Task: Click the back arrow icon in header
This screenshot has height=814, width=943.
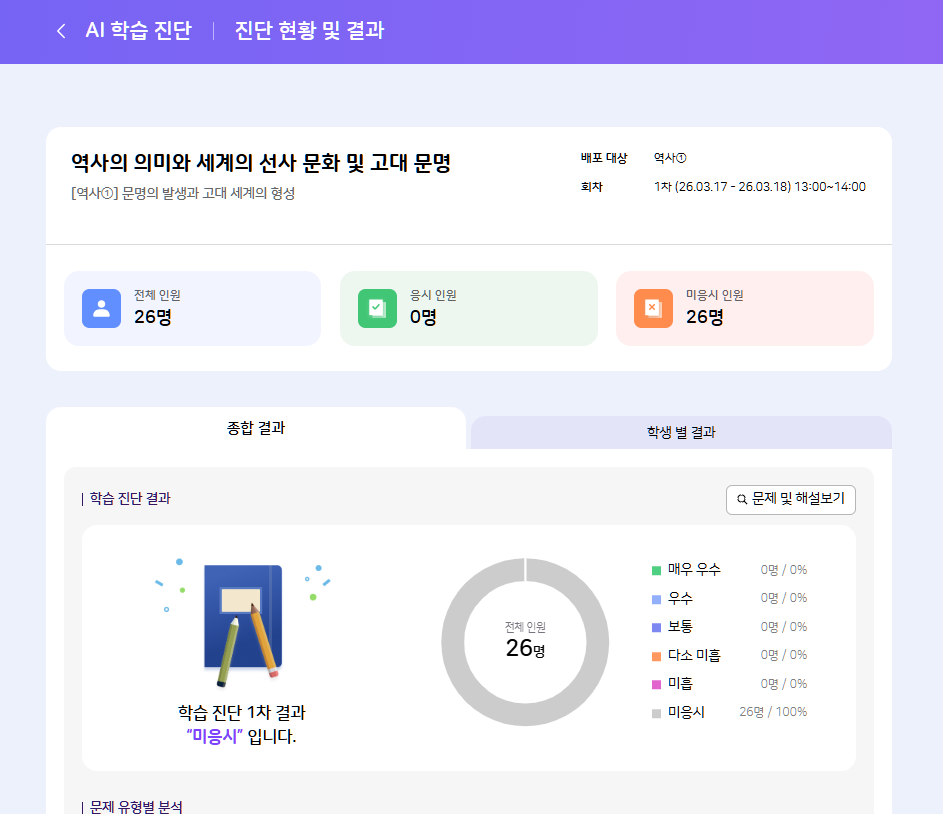Action: pyautogui.click(x=61, y=31)
